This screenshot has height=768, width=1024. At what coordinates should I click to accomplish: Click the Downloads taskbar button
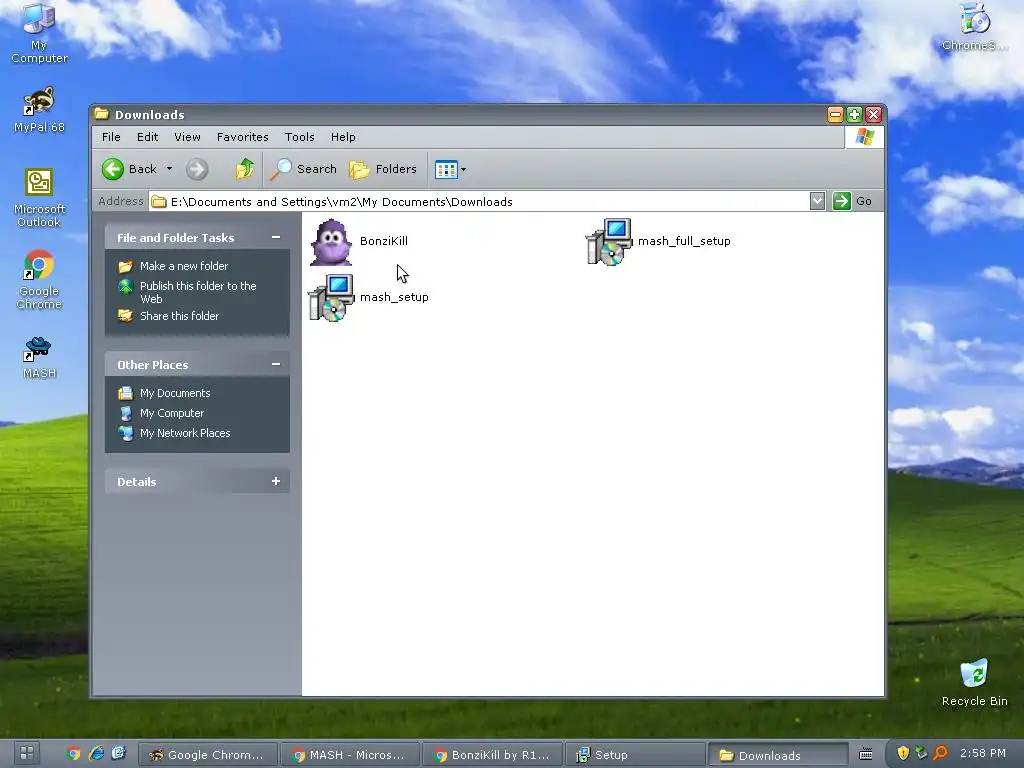(778, 754)
